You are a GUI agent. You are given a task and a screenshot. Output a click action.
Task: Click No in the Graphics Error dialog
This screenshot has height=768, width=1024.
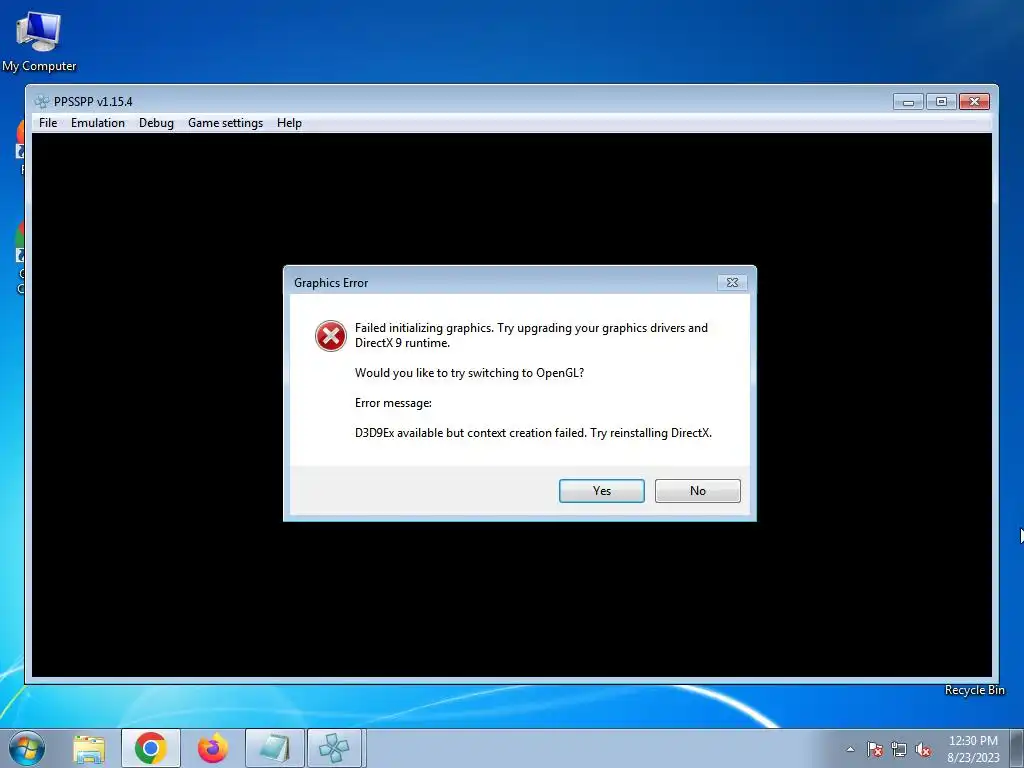697,490
